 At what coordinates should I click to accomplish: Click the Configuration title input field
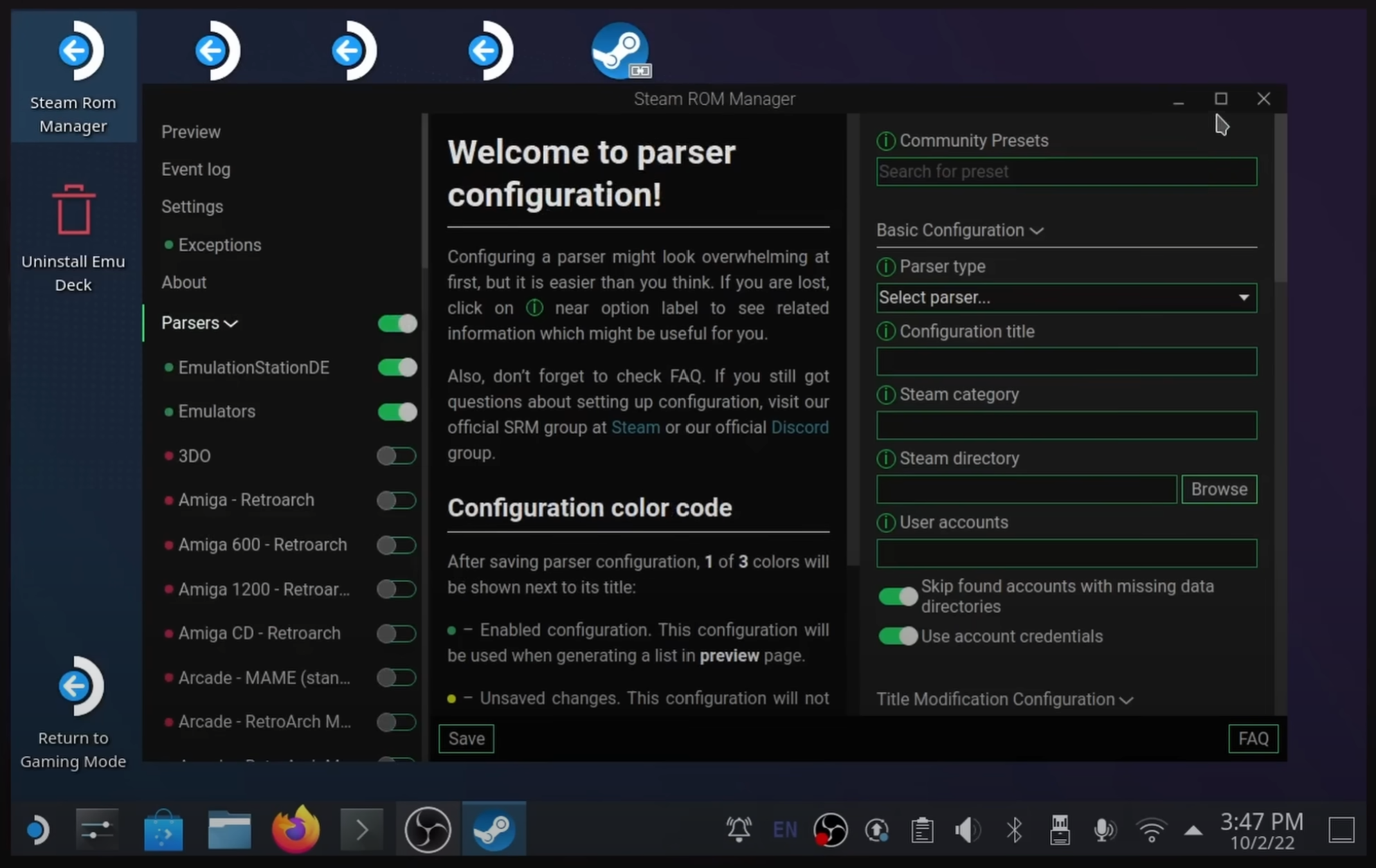tap(1067, 361)
